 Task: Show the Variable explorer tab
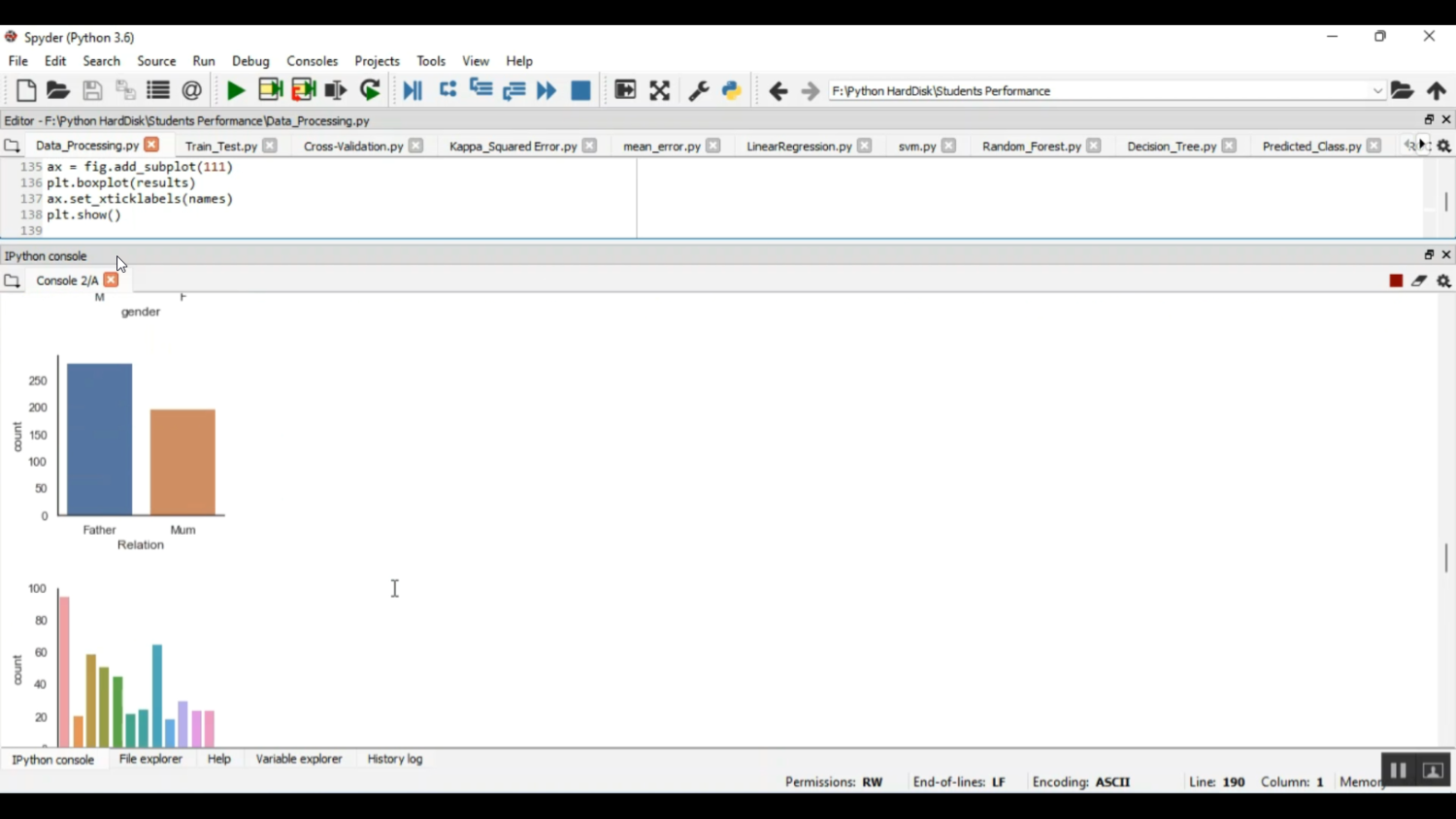[299, 759]
